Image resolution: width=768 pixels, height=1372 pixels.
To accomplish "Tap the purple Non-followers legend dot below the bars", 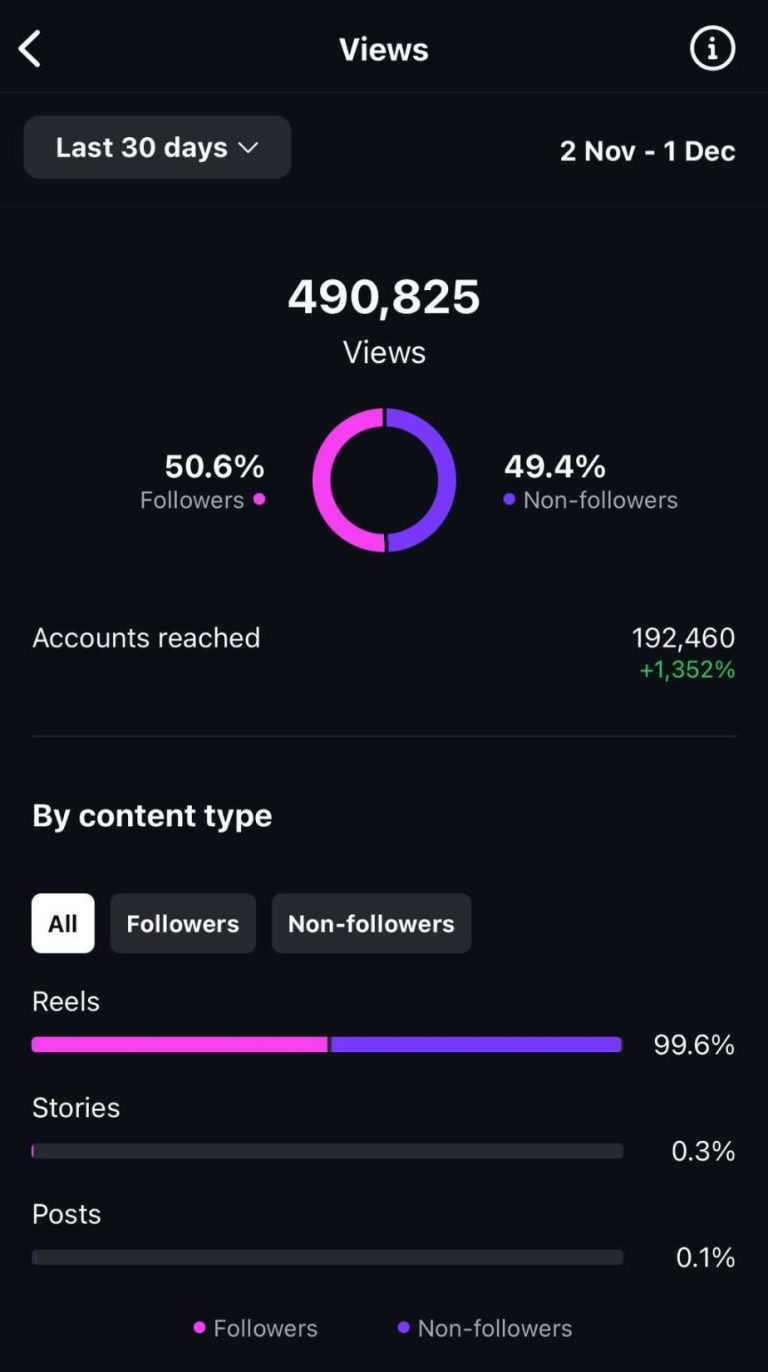I will 403,1327.
